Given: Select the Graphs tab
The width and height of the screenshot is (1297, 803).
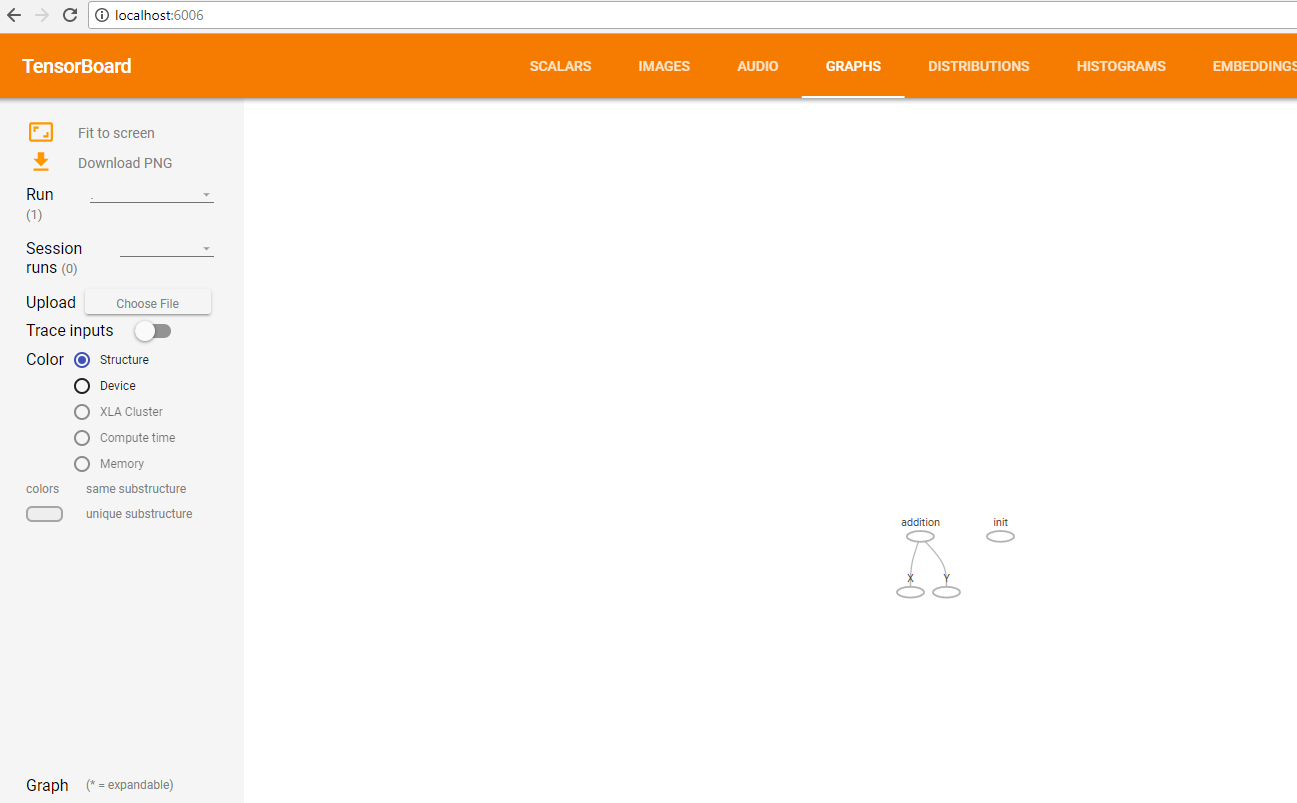Looking at the screenshot, I should (x=853, y=66).
